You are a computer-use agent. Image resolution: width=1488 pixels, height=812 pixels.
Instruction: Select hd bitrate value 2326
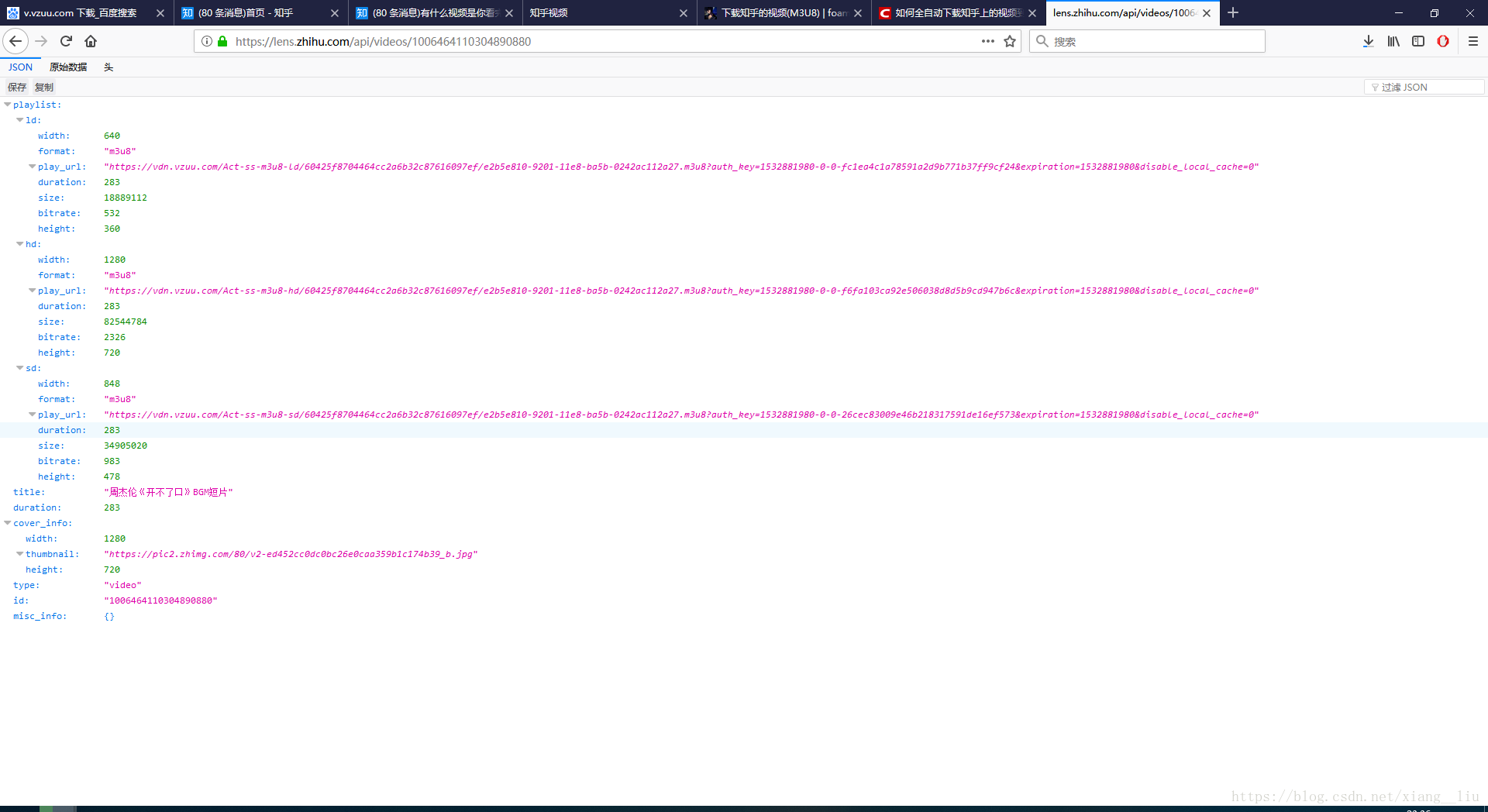(x=115, y=337)
